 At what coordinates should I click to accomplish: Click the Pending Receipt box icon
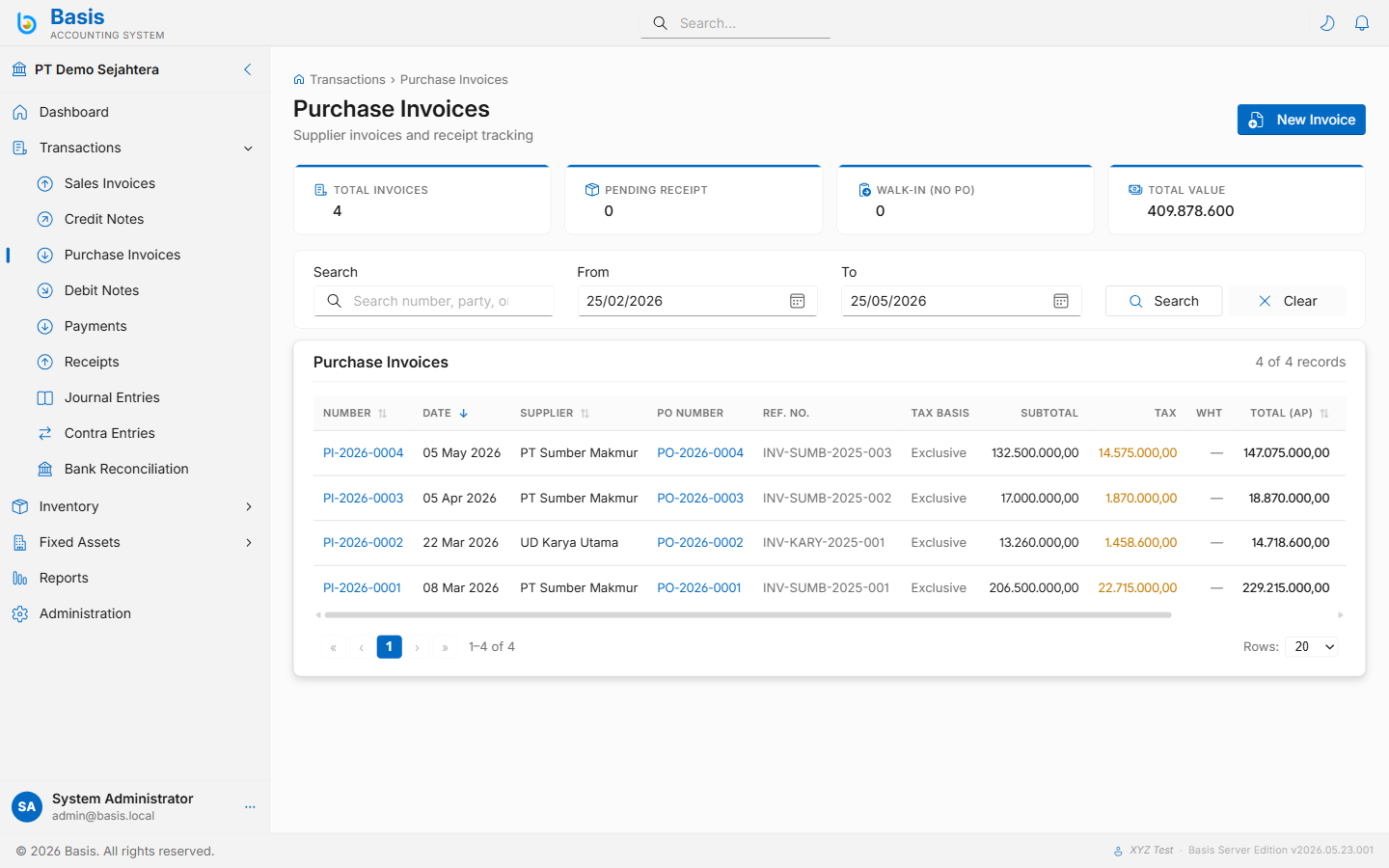tap(592, 190)
